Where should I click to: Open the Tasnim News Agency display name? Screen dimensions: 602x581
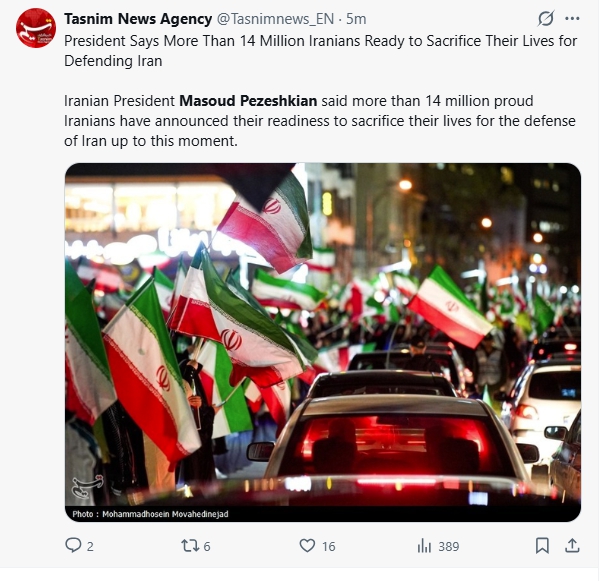tap(138, 18)
